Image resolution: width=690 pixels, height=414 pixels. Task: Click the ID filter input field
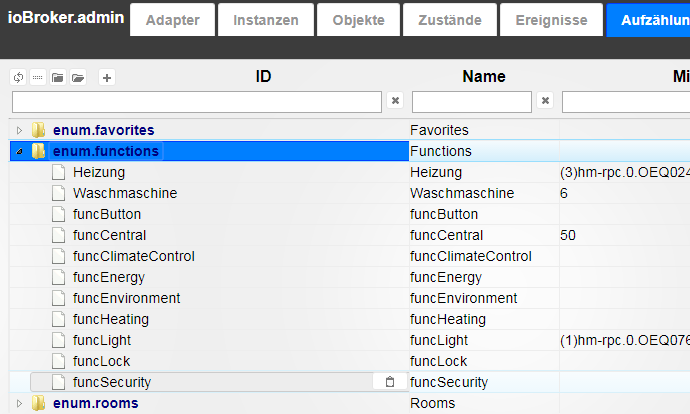tap(196, 101)
